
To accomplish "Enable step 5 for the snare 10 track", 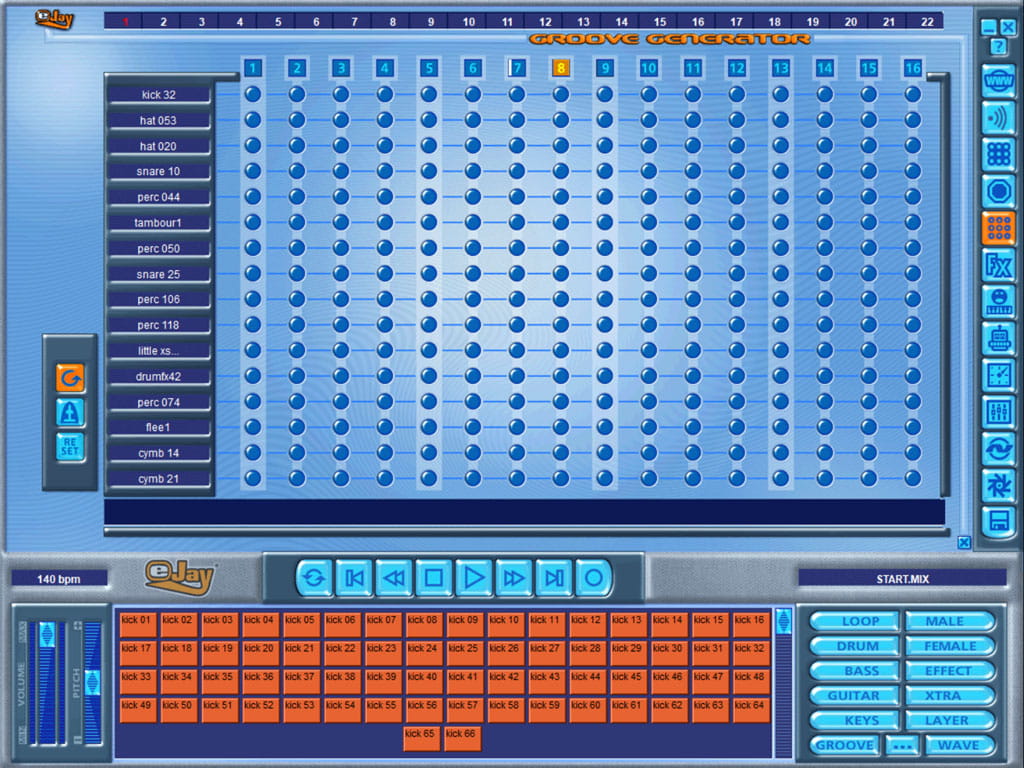I will (x=429, y=171).
